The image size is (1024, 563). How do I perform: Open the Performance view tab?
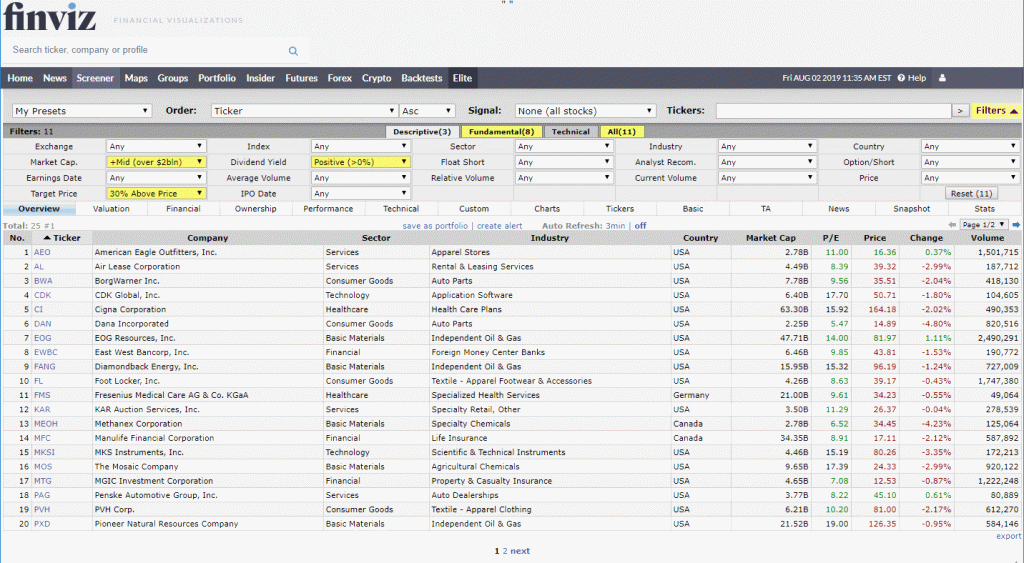click(x=328, y=209)
